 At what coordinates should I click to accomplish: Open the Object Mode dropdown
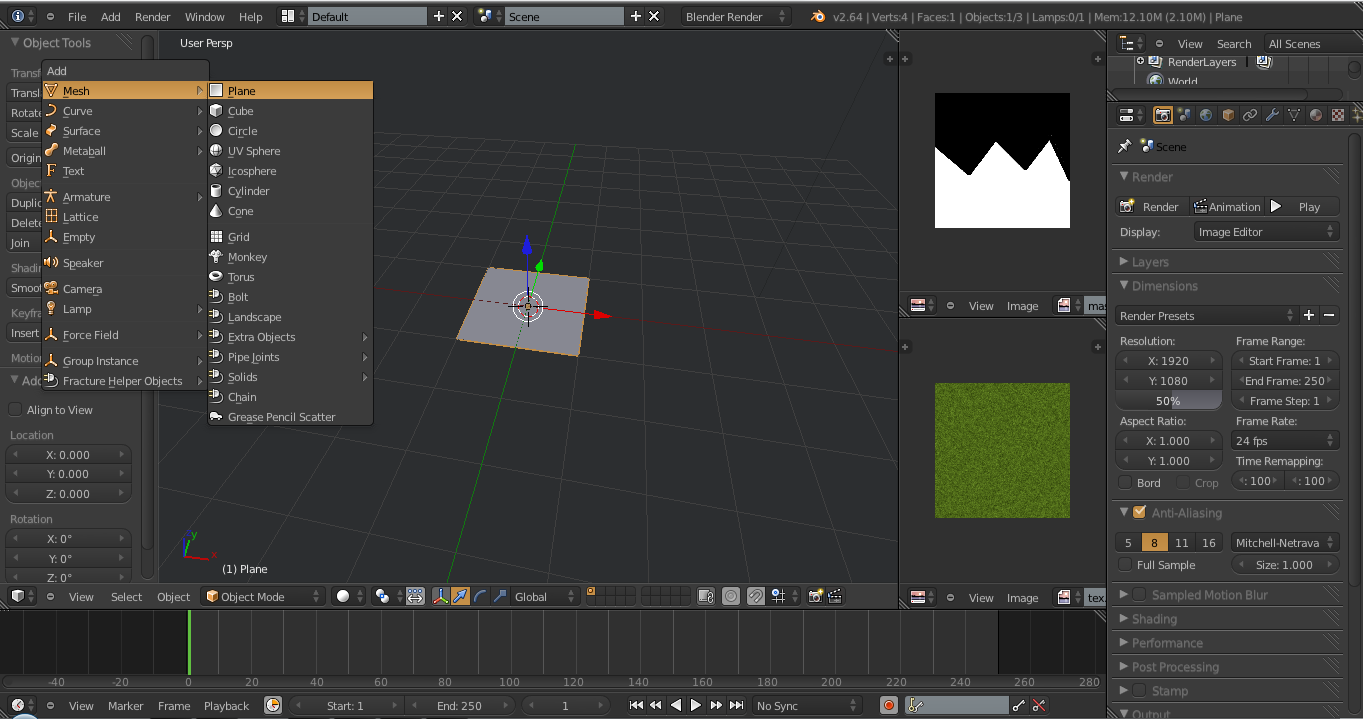click(x=264, y=597)
